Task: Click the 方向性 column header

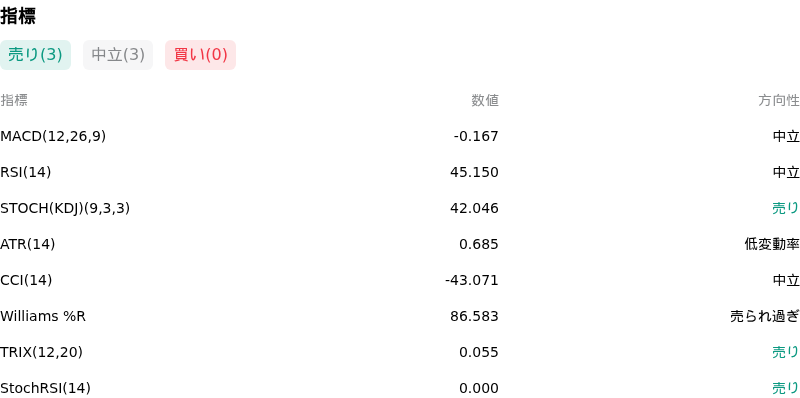Action: point(779,101)
